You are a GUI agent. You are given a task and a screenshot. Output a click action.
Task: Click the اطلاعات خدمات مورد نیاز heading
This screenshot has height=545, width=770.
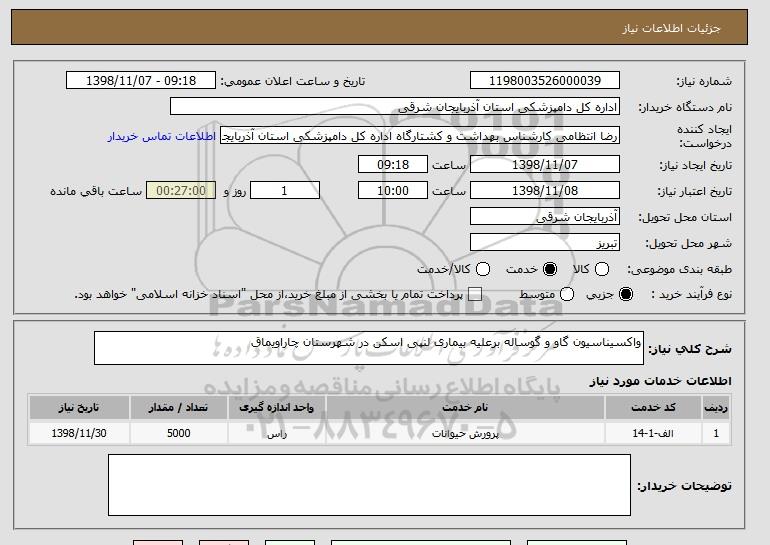(660, 381)
